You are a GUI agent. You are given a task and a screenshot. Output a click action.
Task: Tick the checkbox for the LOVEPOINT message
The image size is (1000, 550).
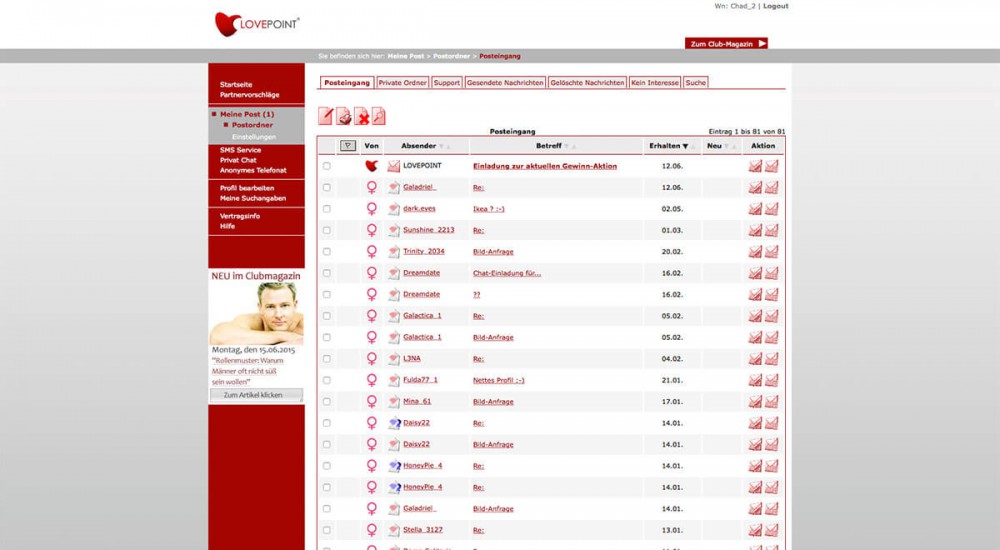[327, 166]
